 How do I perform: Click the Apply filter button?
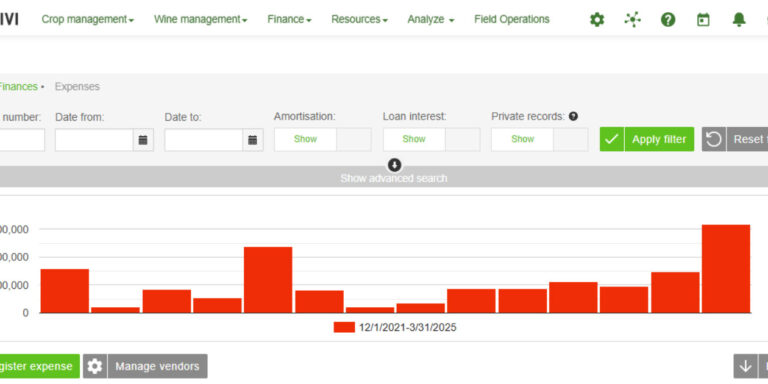[647, 140]
